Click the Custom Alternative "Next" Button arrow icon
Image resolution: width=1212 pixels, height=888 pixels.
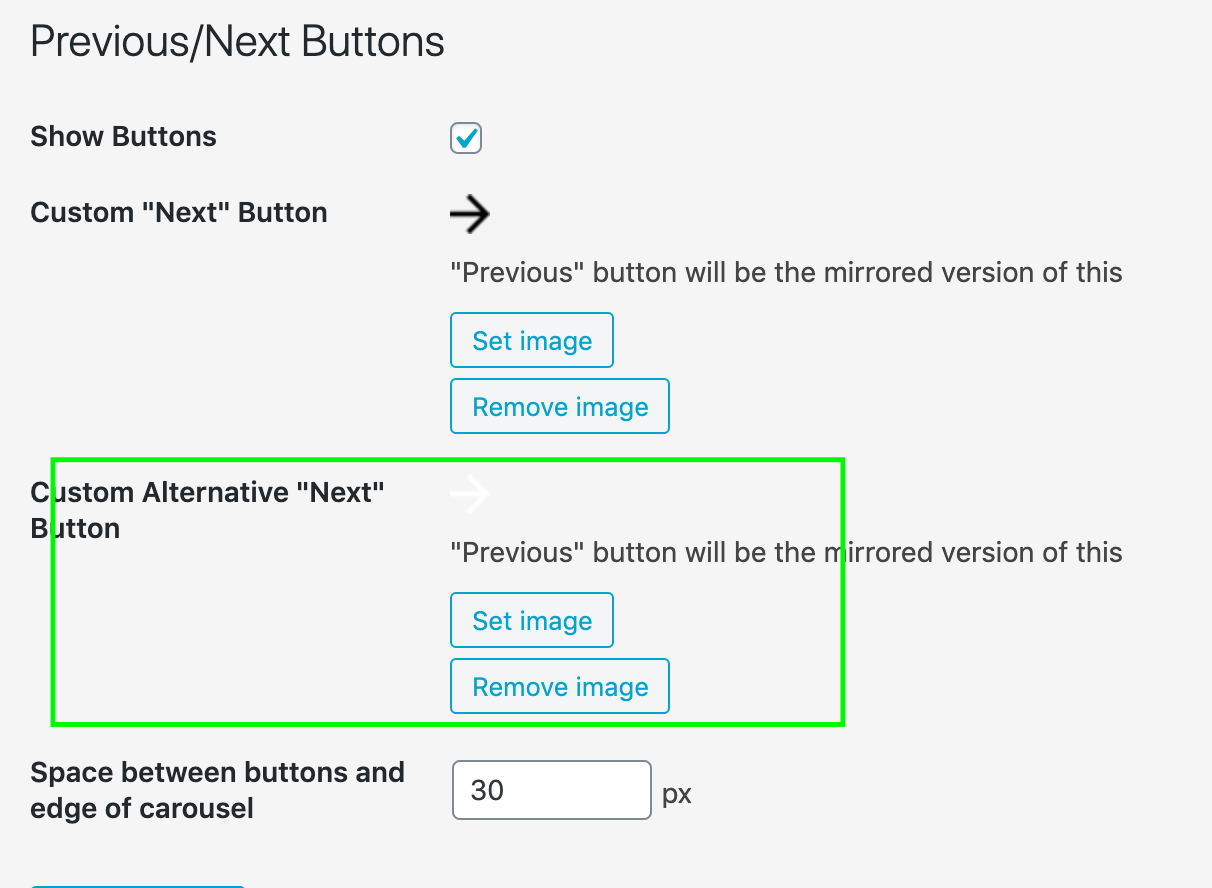[470, 493]
